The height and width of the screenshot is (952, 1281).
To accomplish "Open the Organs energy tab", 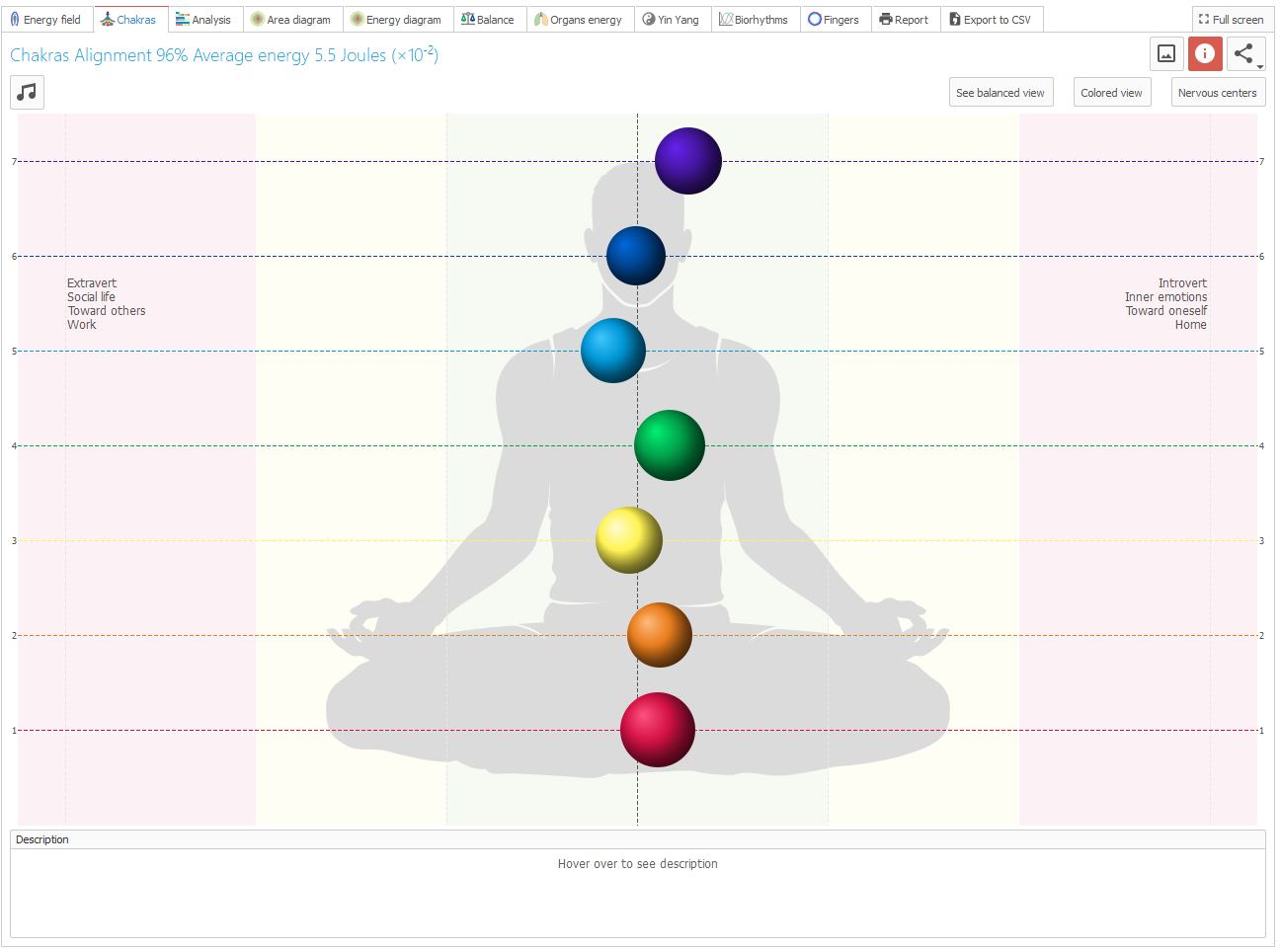I will pyautogui.click(x=579, y=20).
